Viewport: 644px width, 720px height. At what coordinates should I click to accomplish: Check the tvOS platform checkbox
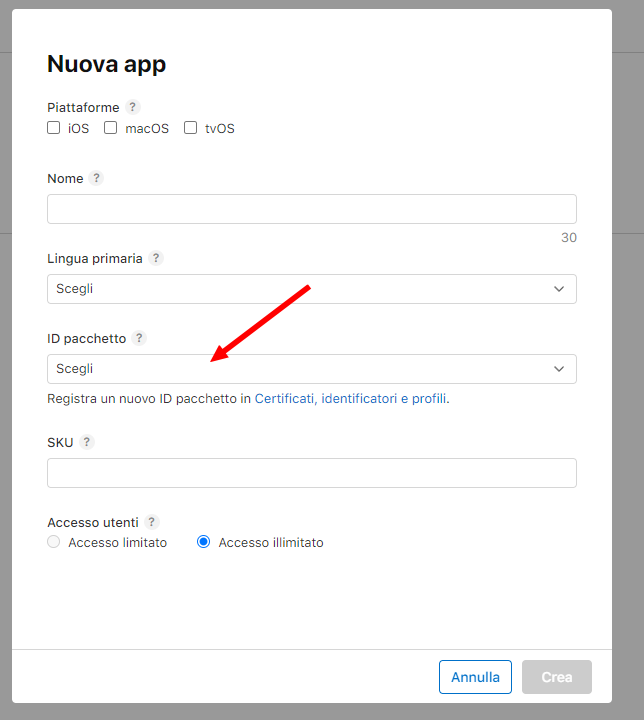(191, 128)
